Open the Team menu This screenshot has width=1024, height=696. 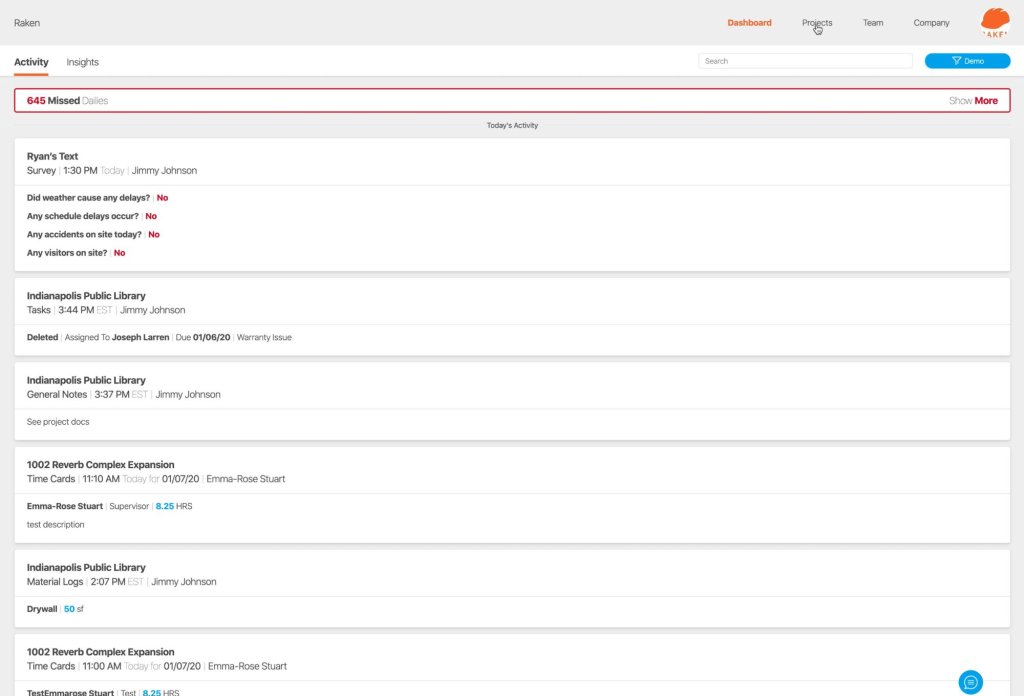[x=872, y=23]
